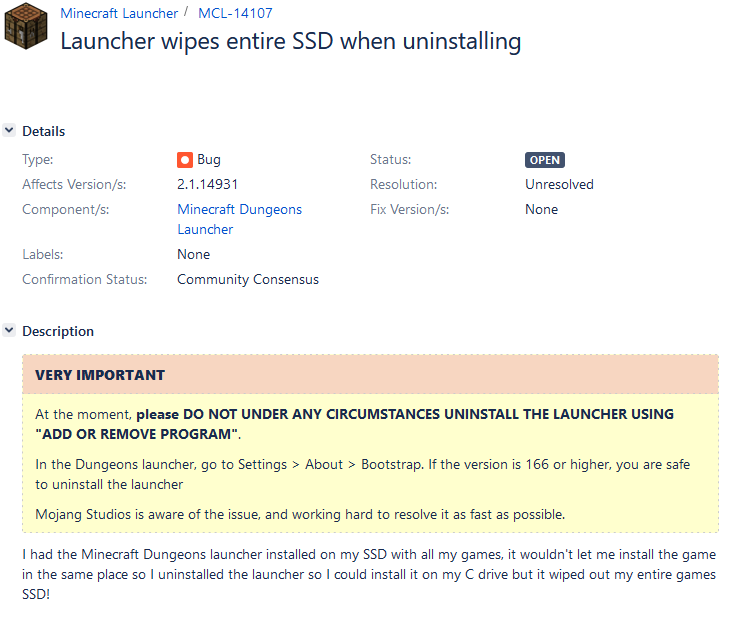Click the 'Resolution:' field label
The image size is (745, 624).
pyautogui.click(x=403, y=184)
